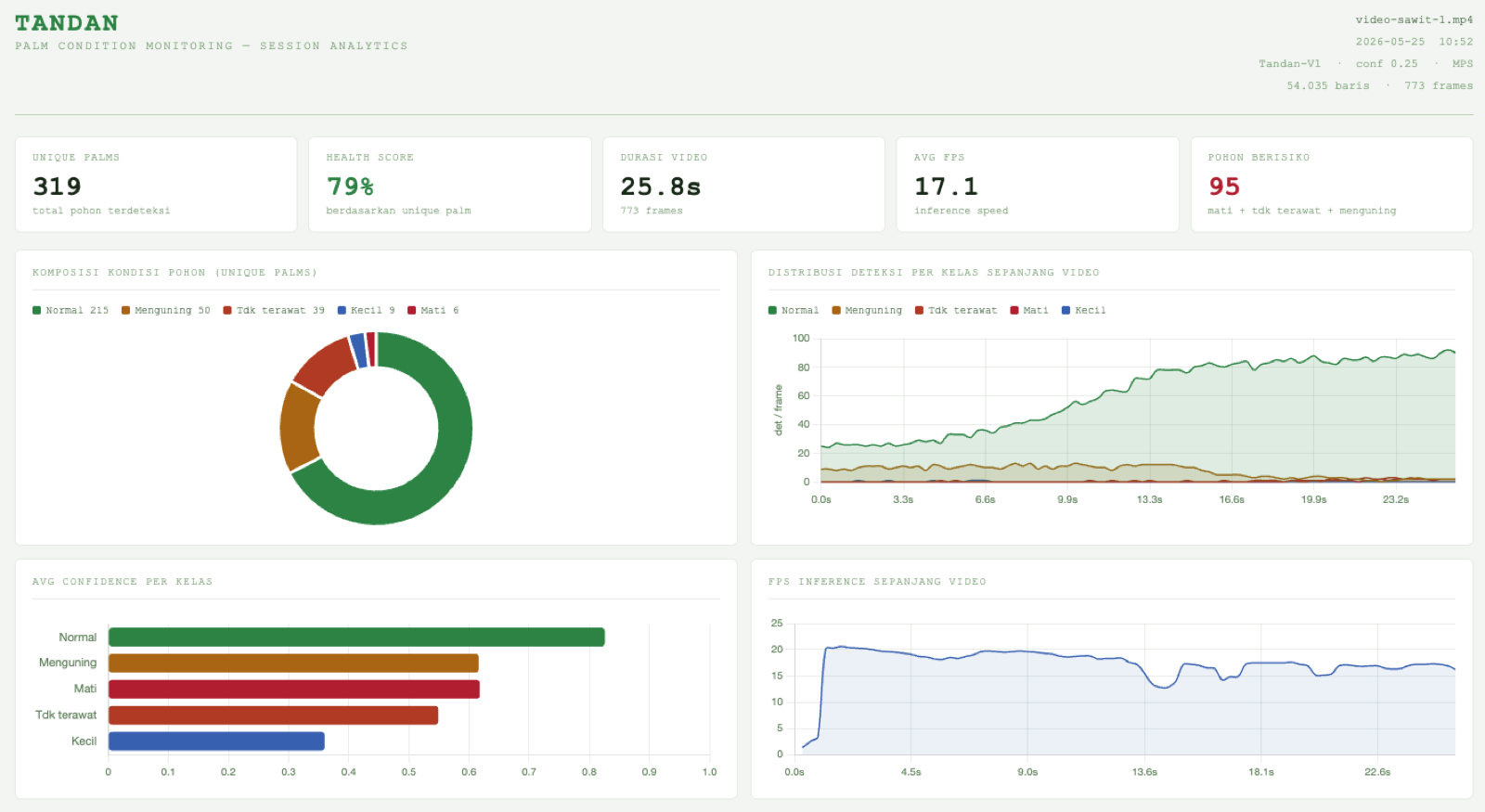The width and height of the screenshot is (1485, 812).
Task: Click the 'mati + tdk terawat + menguning' caption
Action: coord(1301,211)
